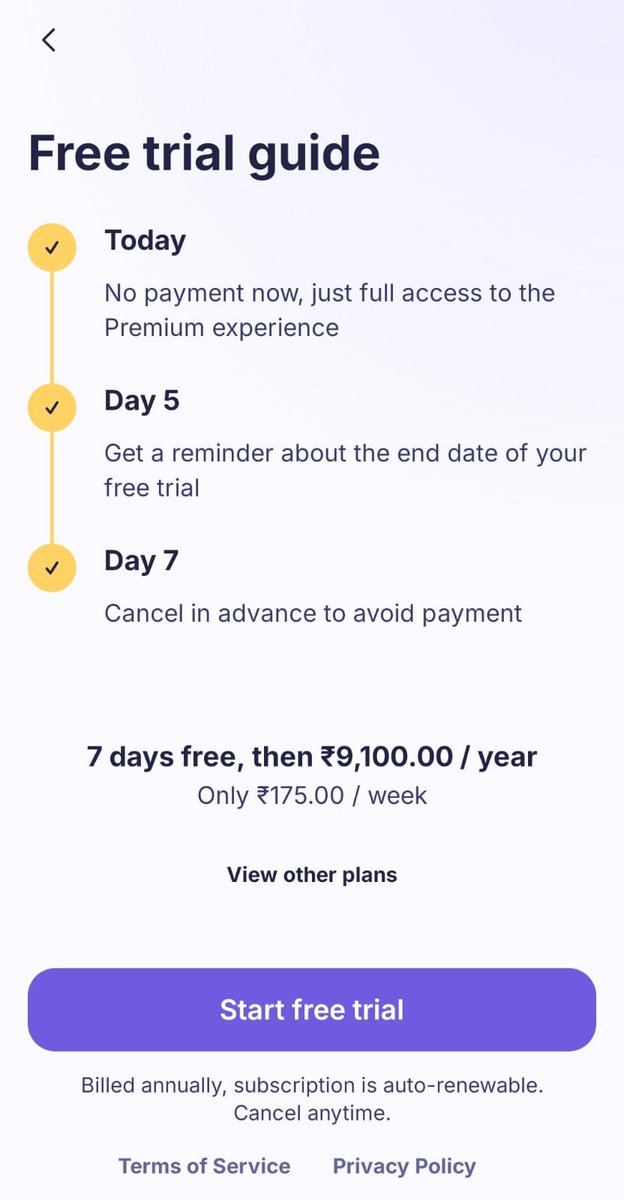Tap the back arrow icon
624x1200 pixels.
[x=49, y=40]
